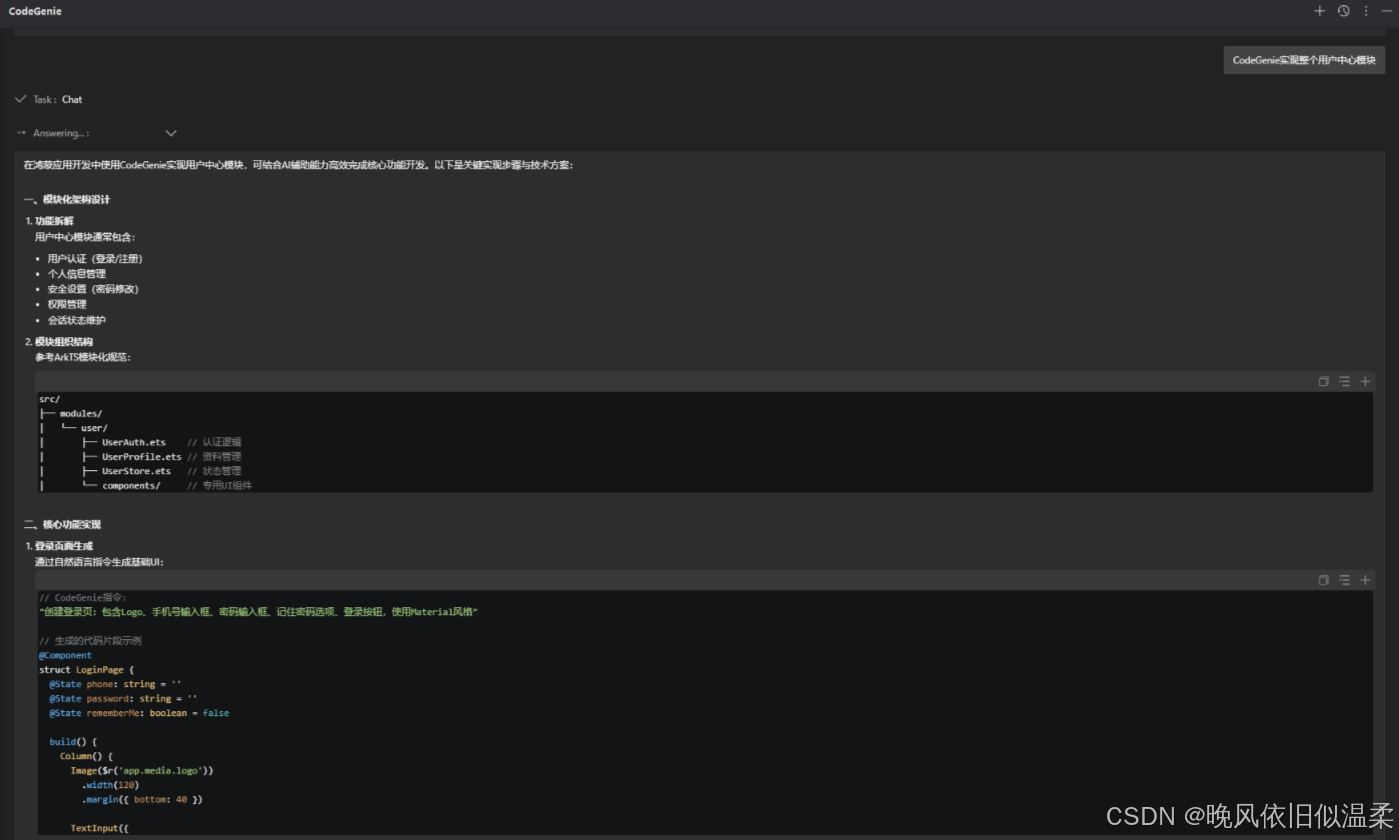Click the bullet 权限管理
Screen dimensions: 1399x840
[x=67, y=304]
